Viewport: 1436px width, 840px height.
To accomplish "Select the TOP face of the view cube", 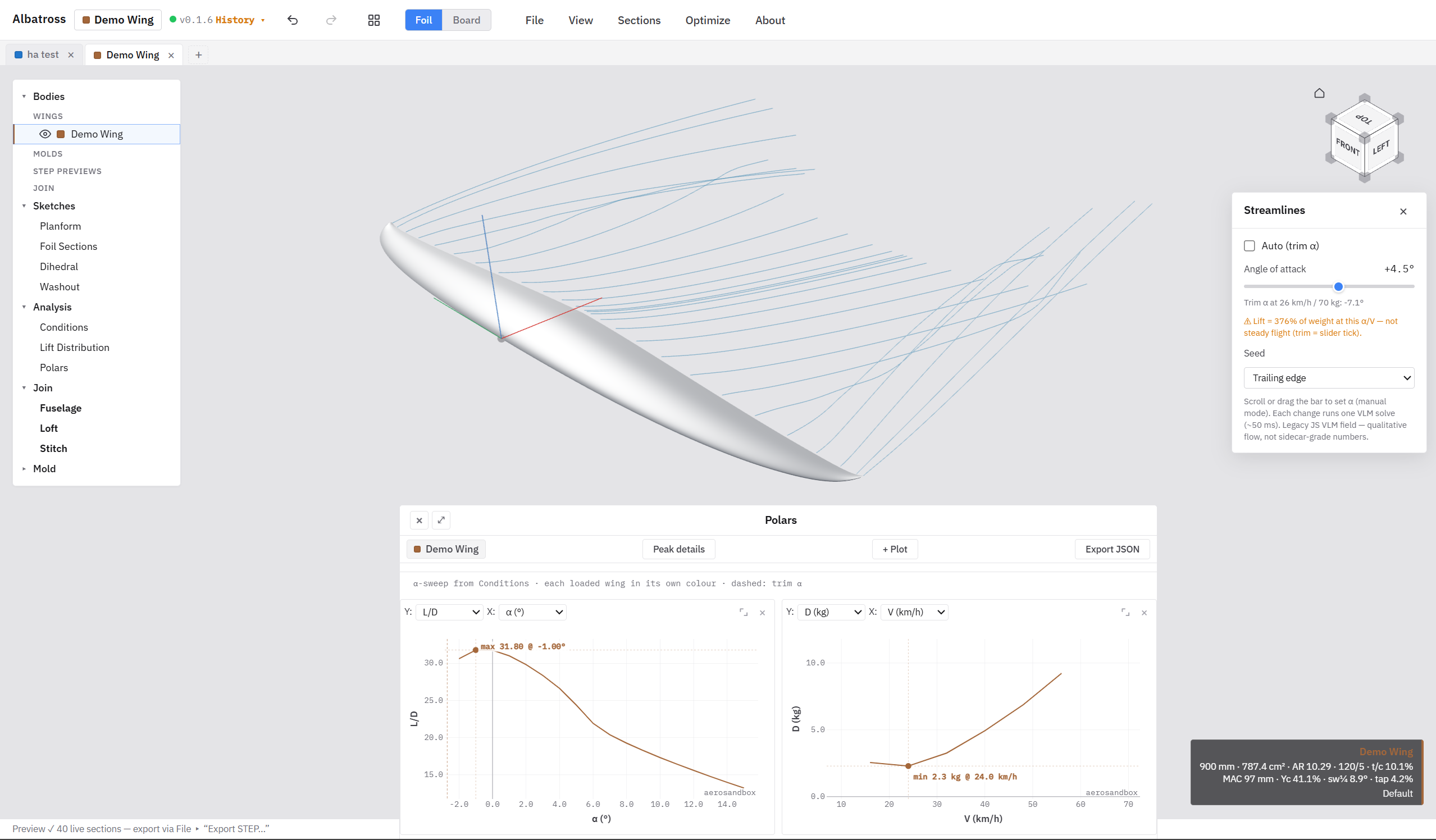I will (1364, 119).
